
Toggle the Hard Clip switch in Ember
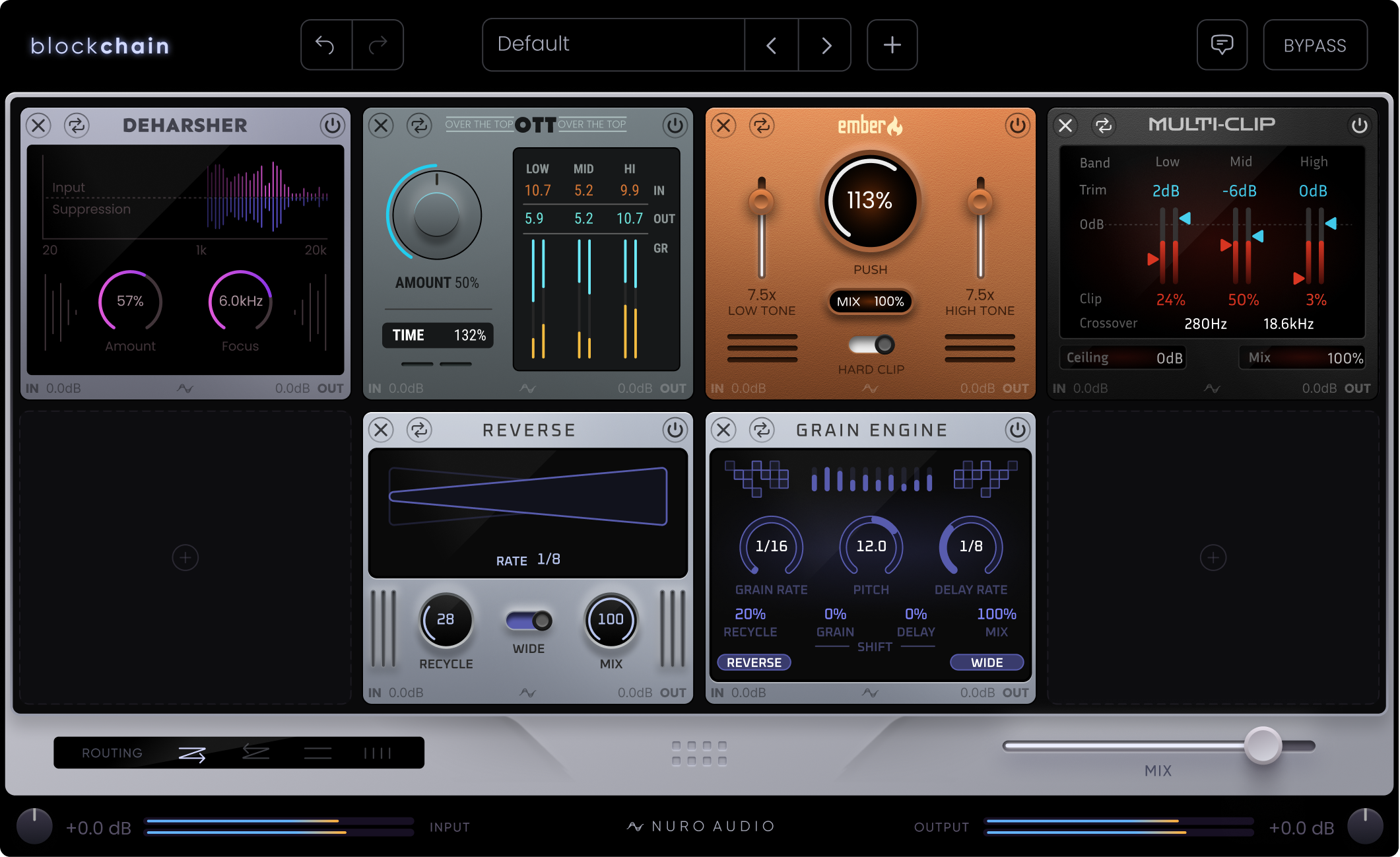pyautogui.click(x=871, y=345)
